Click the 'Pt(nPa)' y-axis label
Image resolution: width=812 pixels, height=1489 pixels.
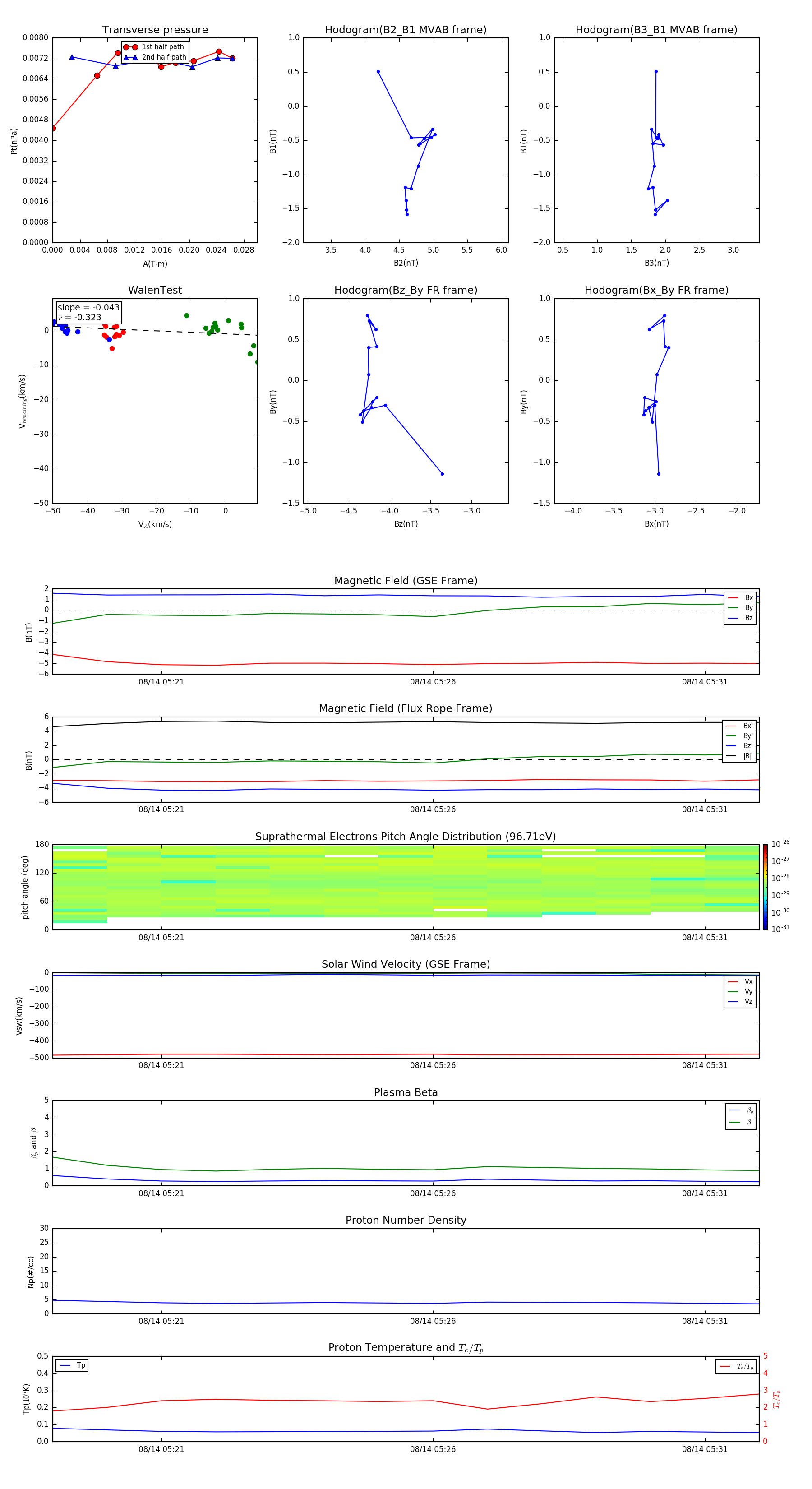(14, 140)
